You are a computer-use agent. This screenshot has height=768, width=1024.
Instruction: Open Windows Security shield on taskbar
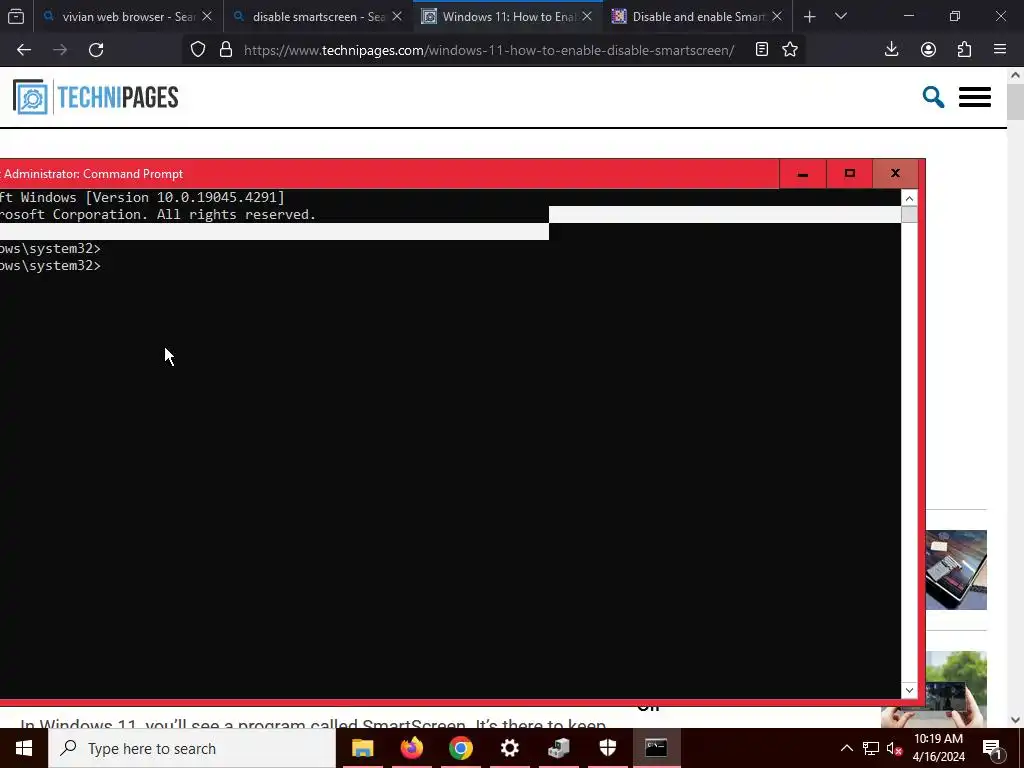[x=608, y=748]
